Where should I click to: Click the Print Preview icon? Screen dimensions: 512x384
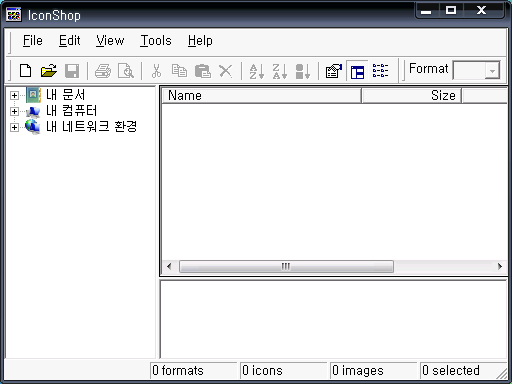(126, 71)
